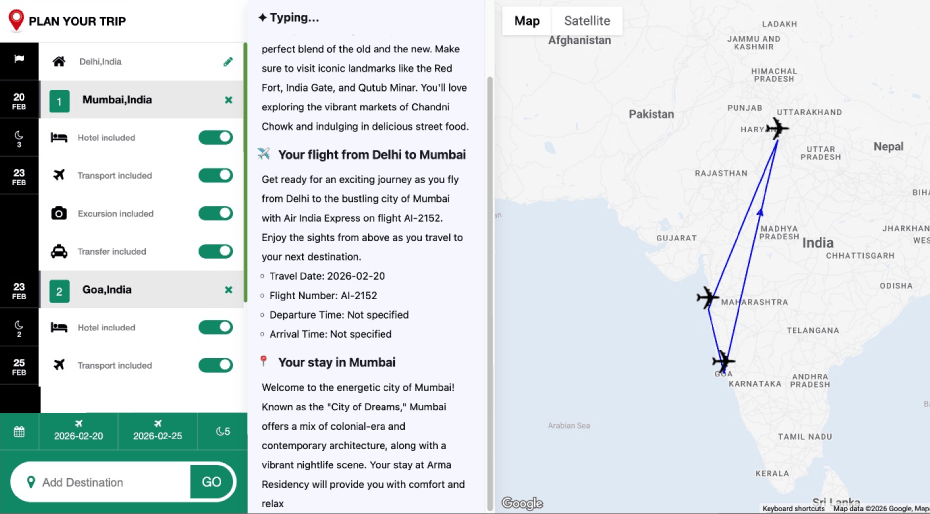Click the calendar icon in the bottom bar
Image resolution: width=930 pixels, height=514 pixels.
[19, 432]
